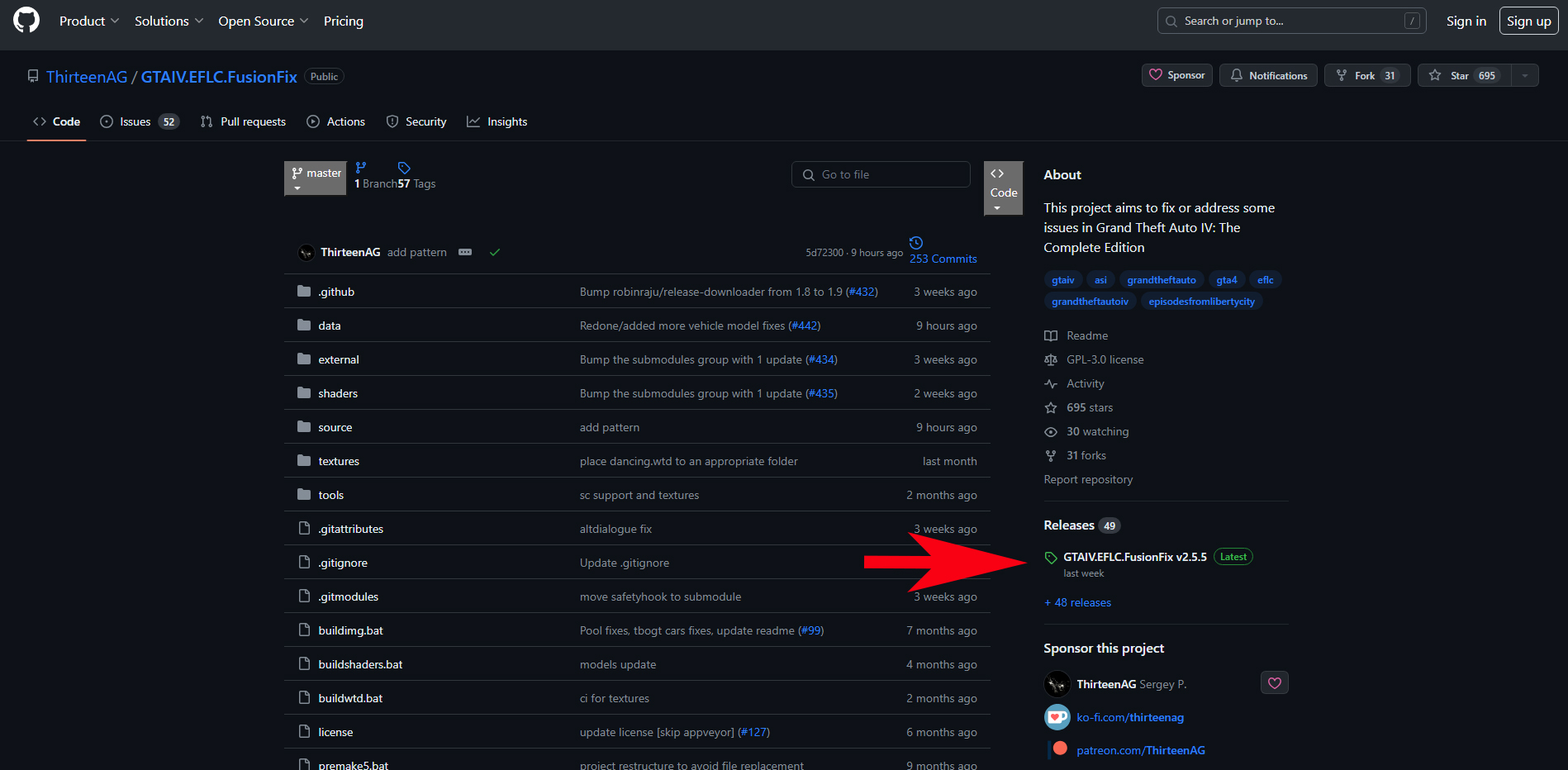The height and width of the screenshot is (770, 1568).
Task: Switch to the Code tab
Action: 56,121
